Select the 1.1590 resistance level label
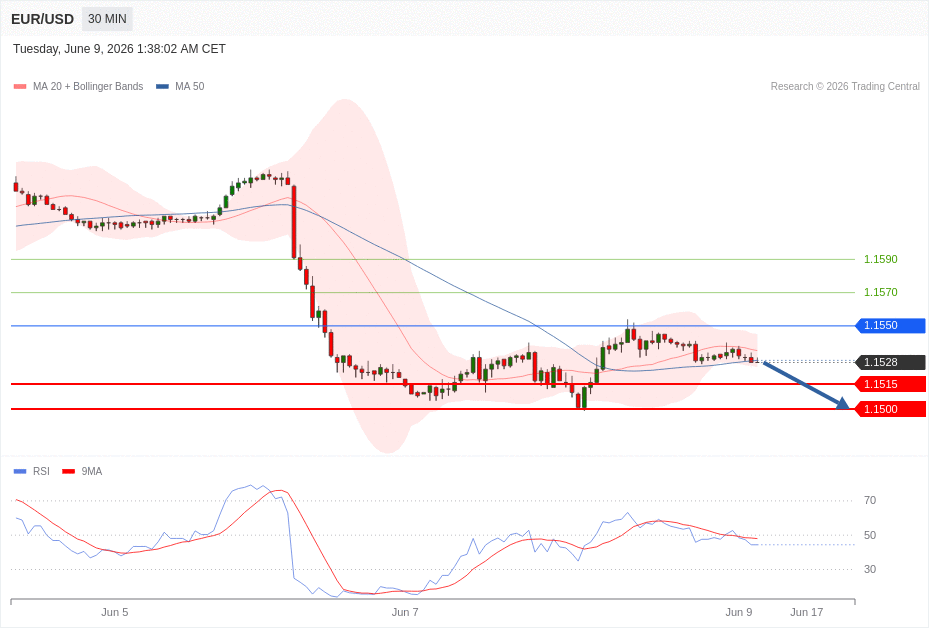 click(x=880, y=259)
